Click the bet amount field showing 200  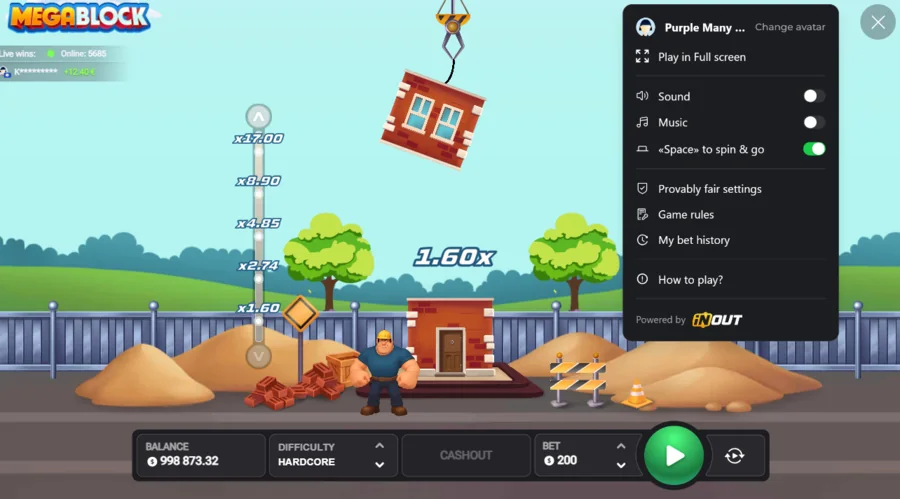click(567, 461)
